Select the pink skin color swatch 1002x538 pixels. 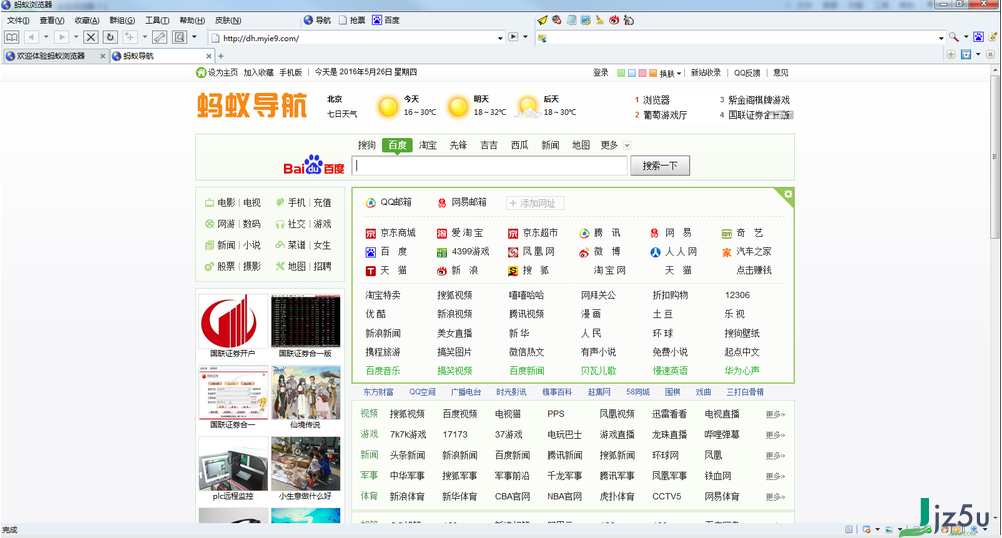coord(642,73)
